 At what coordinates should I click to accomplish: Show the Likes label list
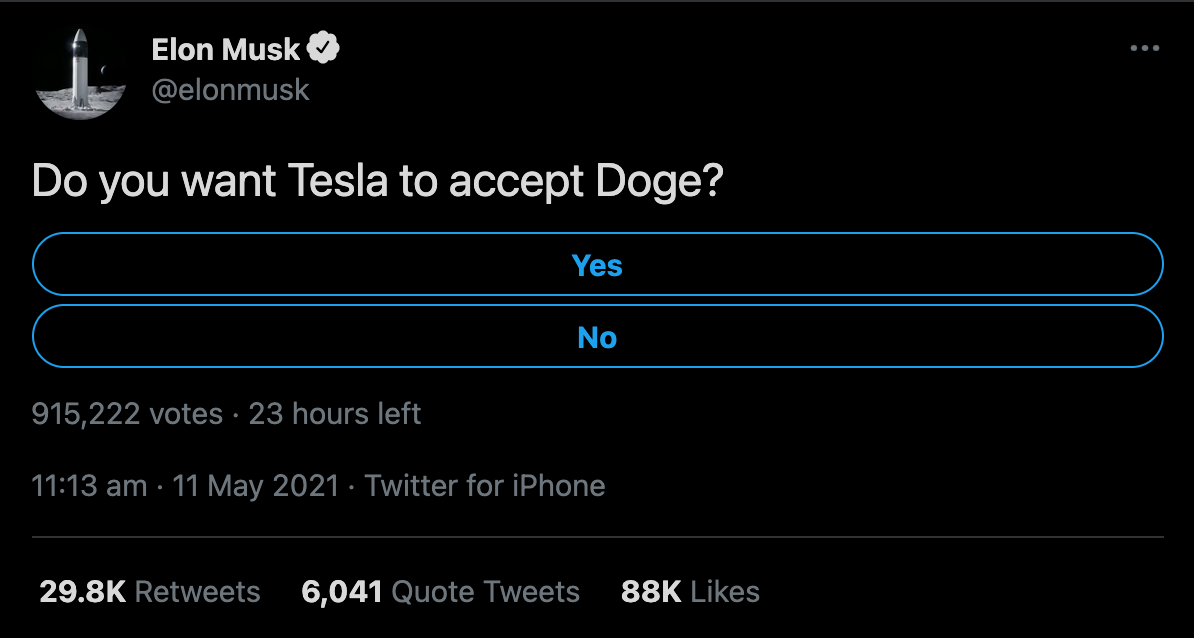coord(725,591)
